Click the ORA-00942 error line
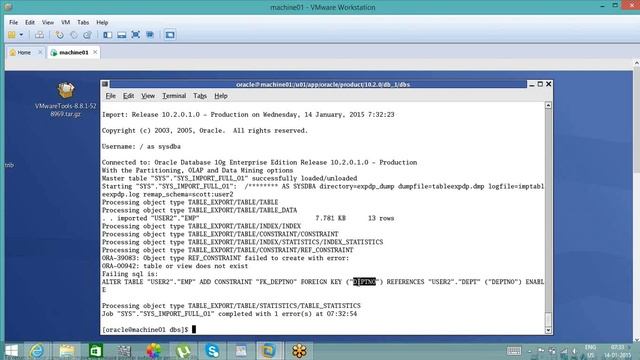 tap(175, 266)
